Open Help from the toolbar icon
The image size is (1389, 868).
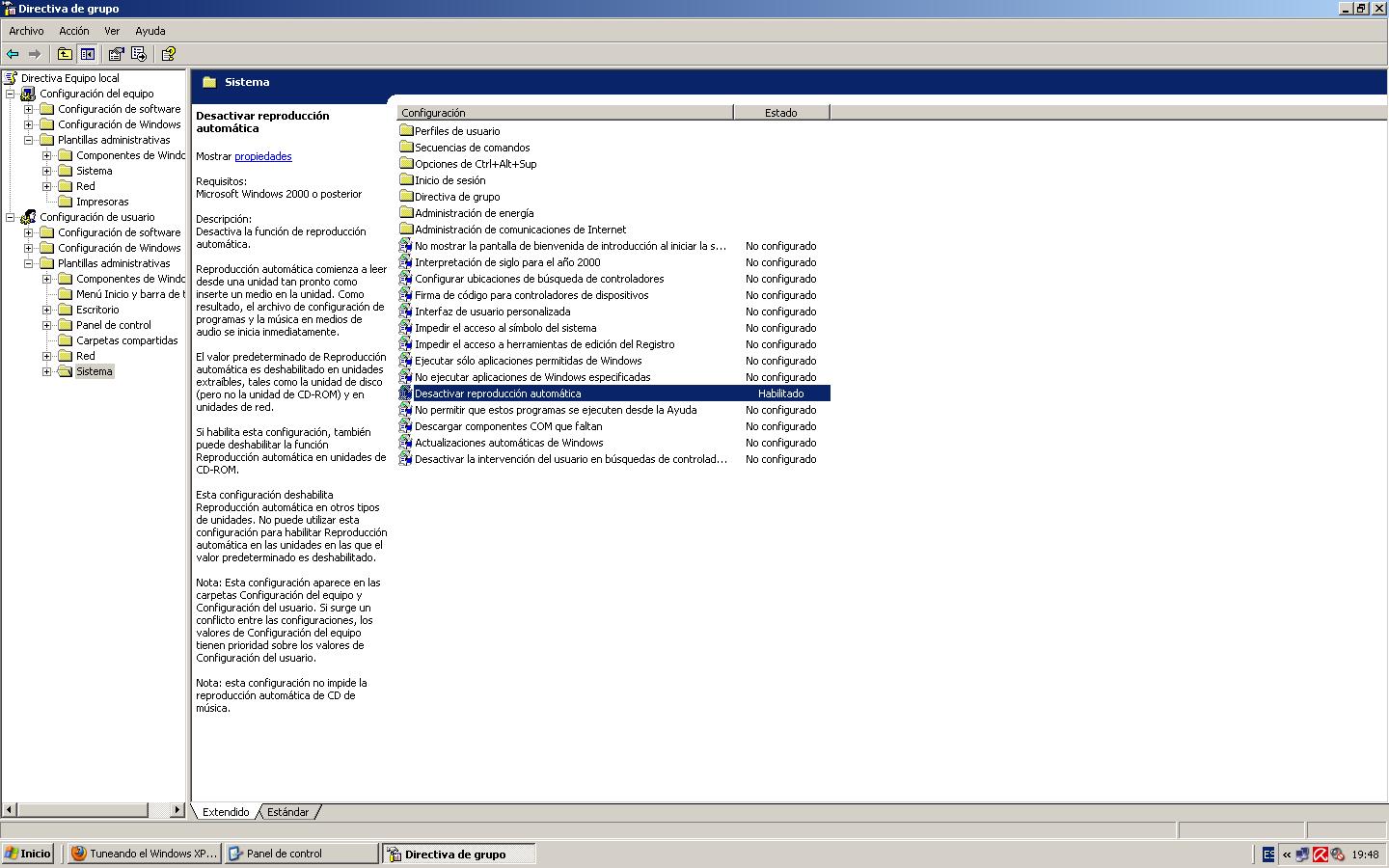(x=169, y=54)
